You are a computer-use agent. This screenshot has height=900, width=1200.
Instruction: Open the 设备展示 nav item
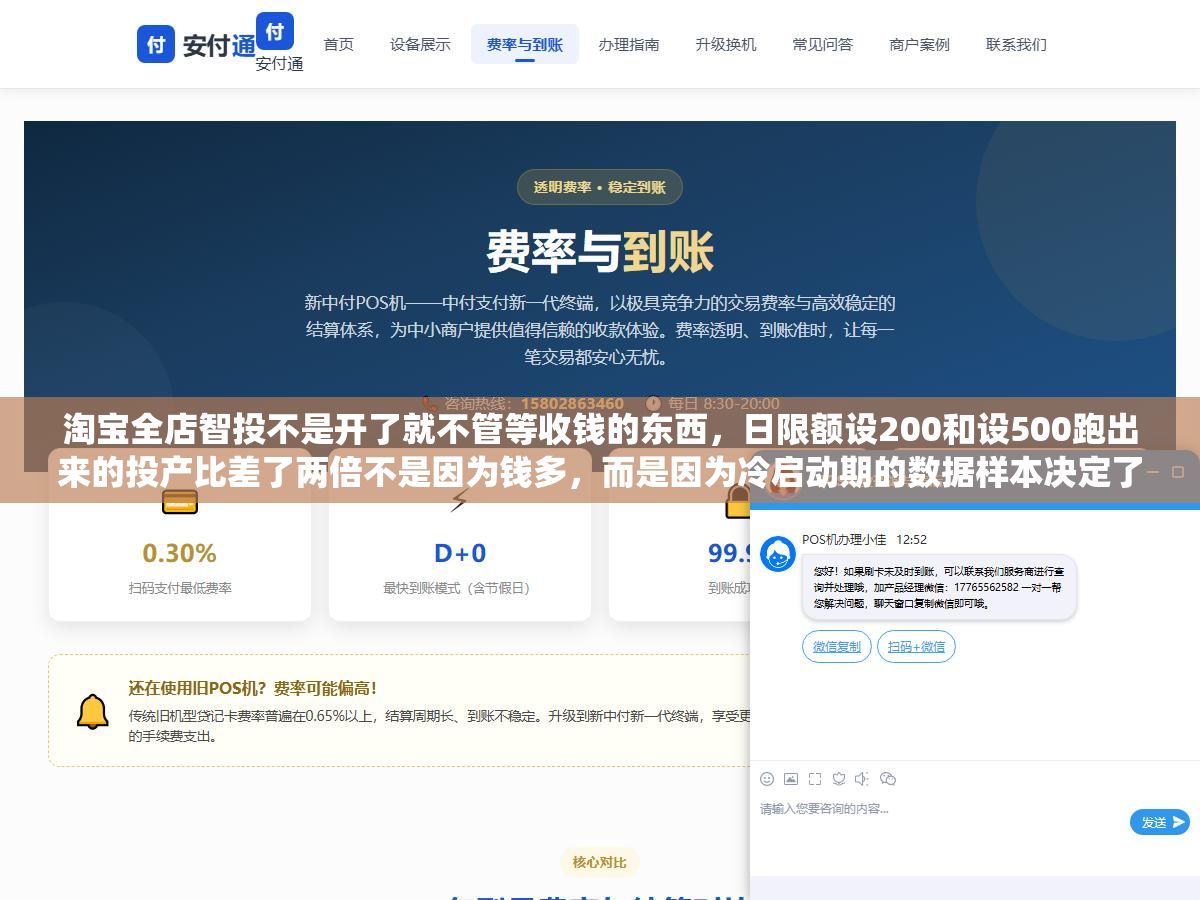tap(420, 44)
